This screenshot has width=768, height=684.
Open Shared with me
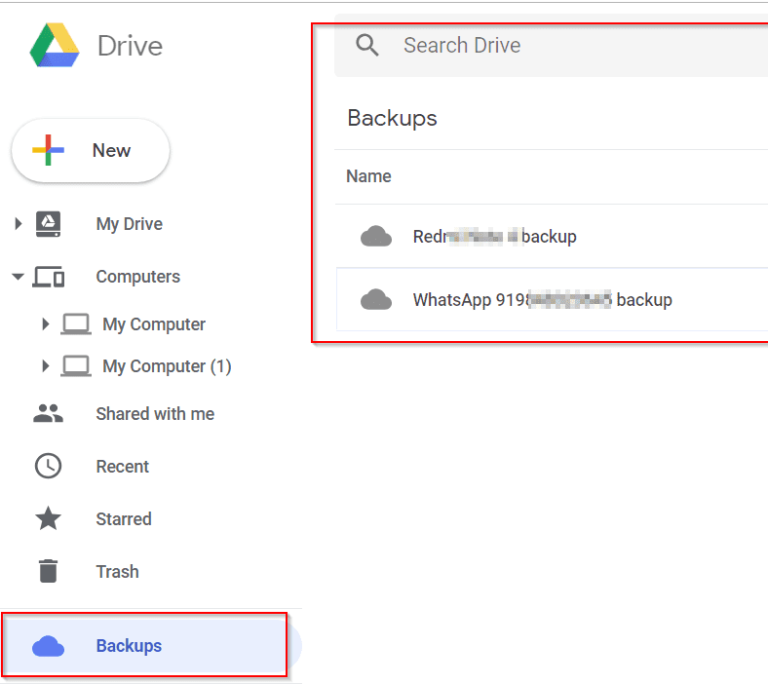pyautogui.click(x=155, y=414)
